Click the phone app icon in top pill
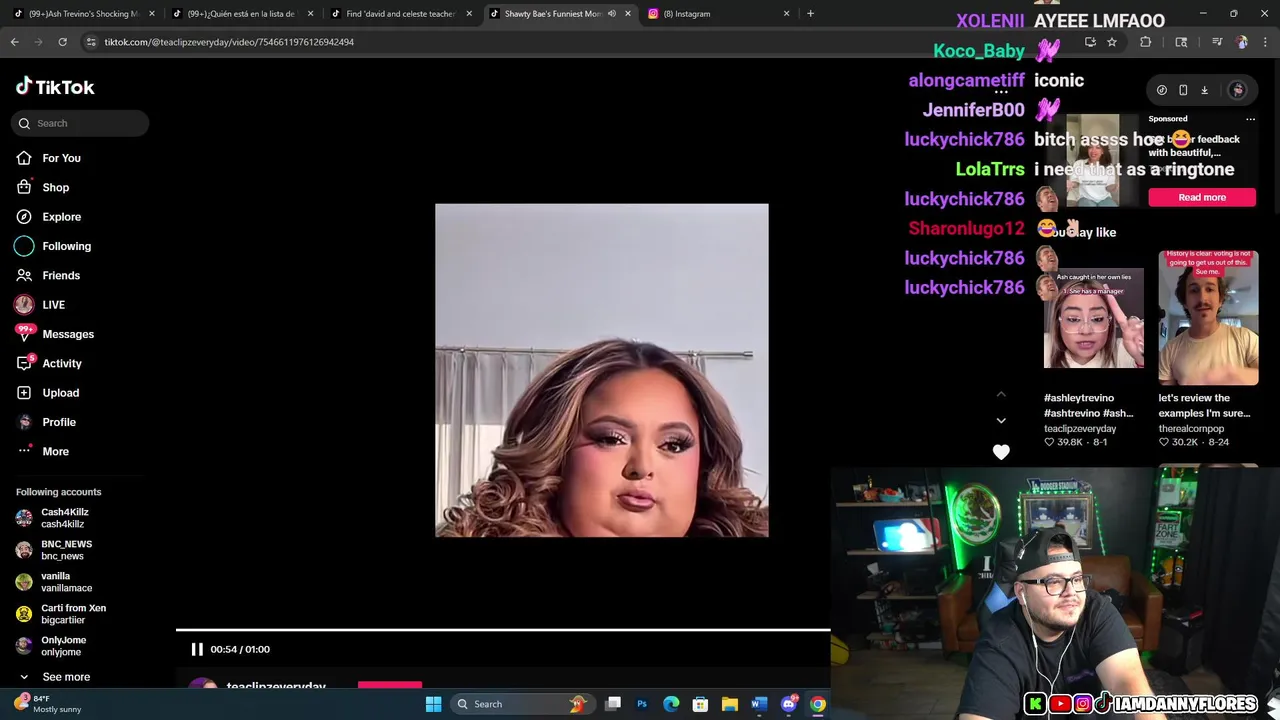 click(x=1183, y=90)
